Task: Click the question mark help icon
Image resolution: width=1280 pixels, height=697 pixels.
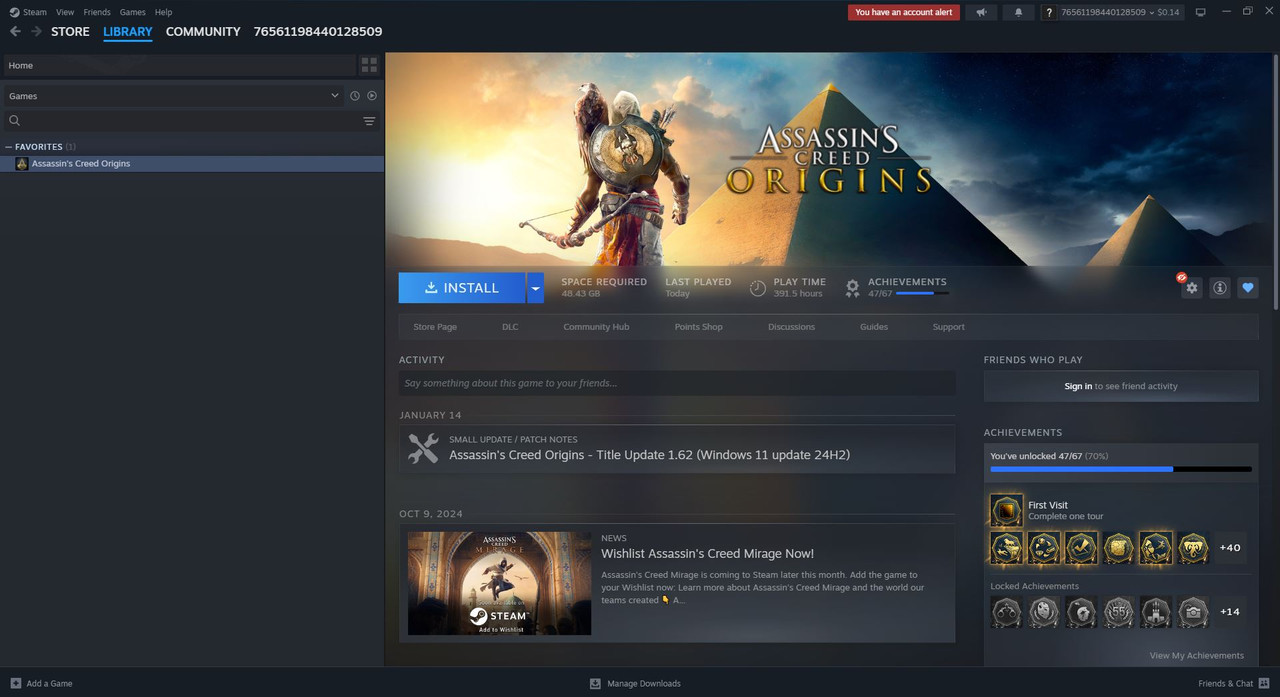Action: point(1048,12)
